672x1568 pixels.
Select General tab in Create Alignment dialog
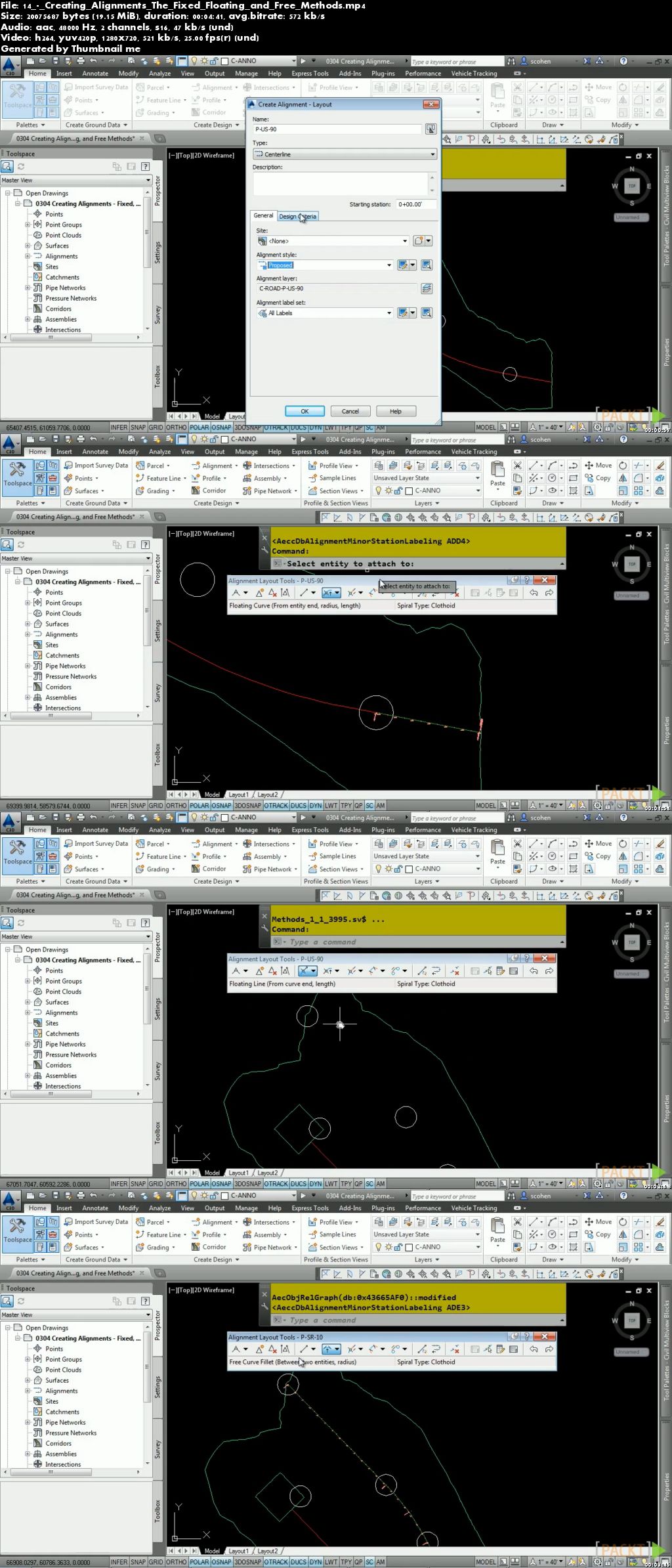(x=264, y=215)
